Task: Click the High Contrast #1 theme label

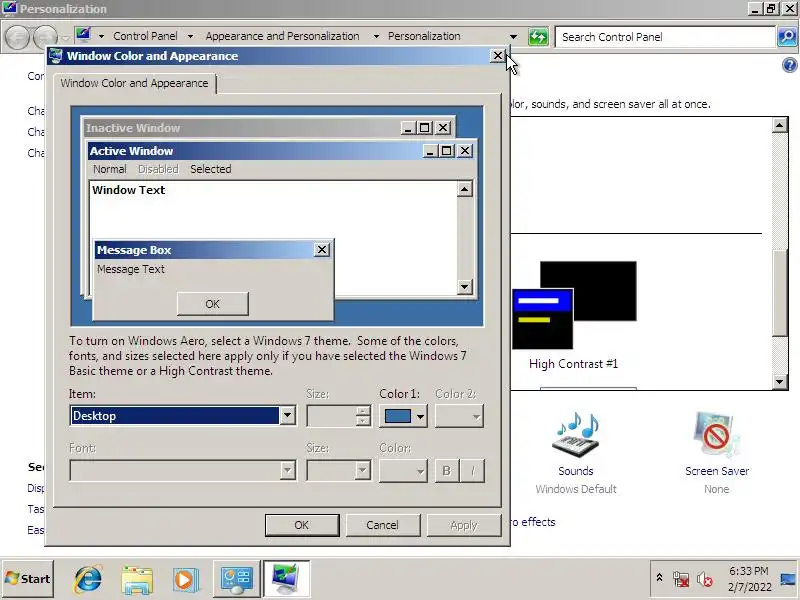Action: pos(573,364)
